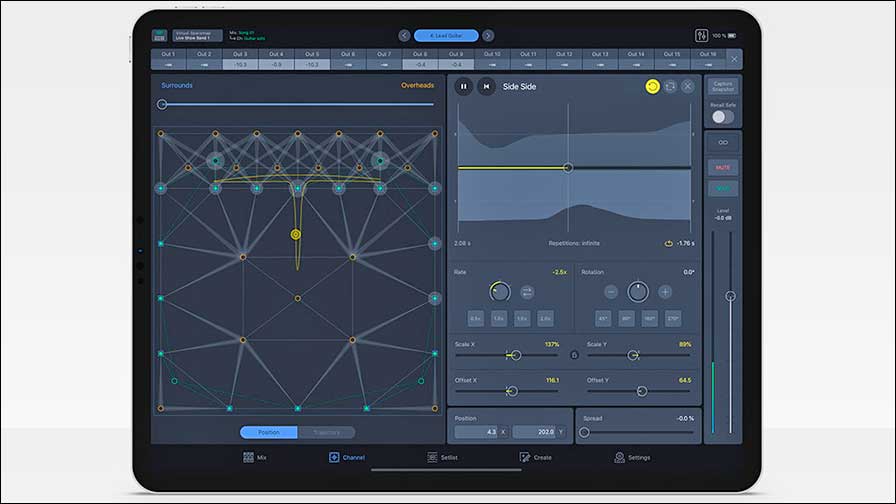The image size is (896, 504).
Task: Click the Offset X slider handle
Action: [x=513, y=391]
